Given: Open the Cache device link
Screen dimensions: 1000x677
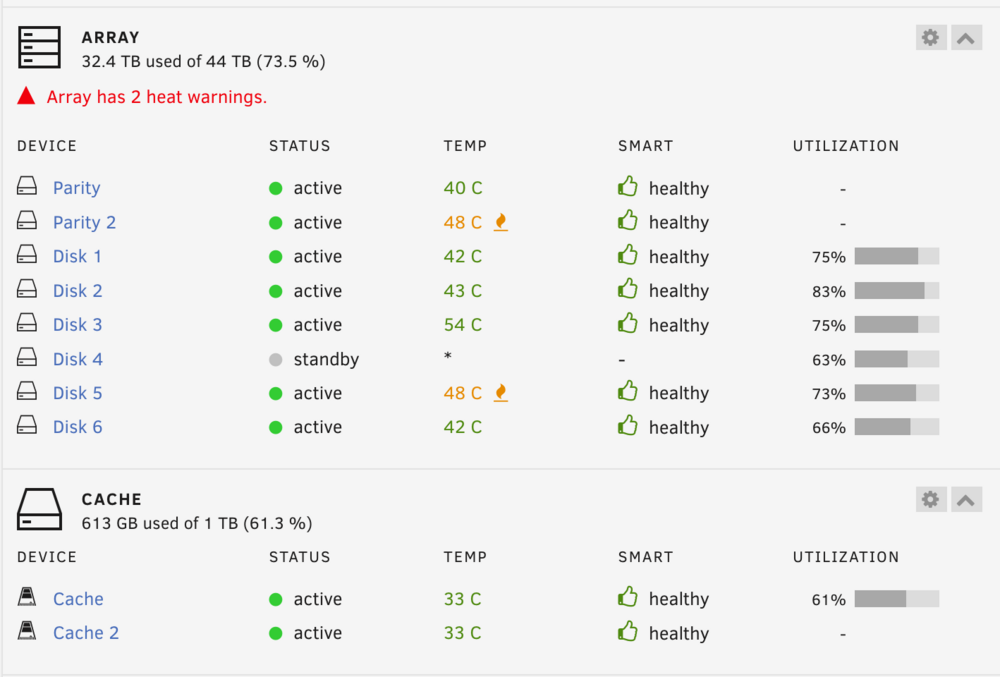Looking at the screenshot, I should pos(78,599).
